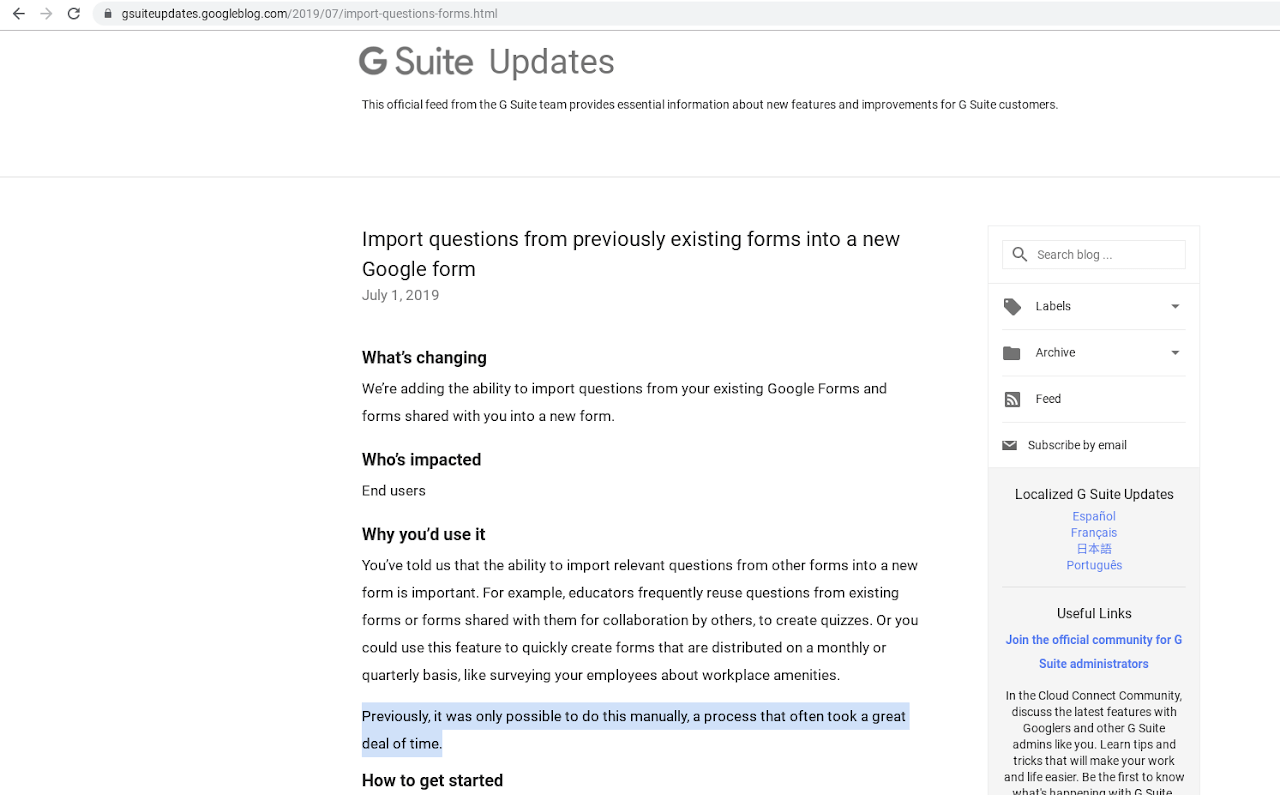Expand the Archive dropdown arrow
The height and width of the screenshot is (795, 1280).
(x=1175, y=353)
